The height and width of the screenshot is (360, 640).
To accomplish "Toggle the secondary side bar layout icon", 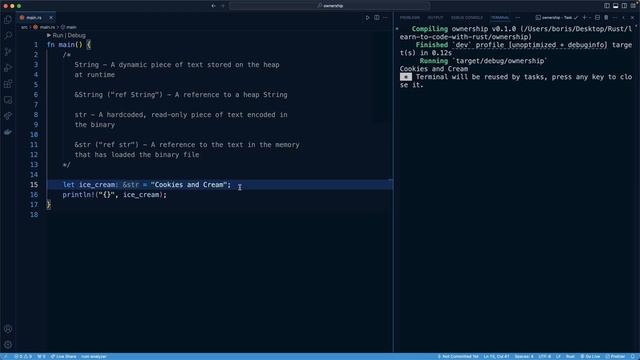I will tap(624, 6).
